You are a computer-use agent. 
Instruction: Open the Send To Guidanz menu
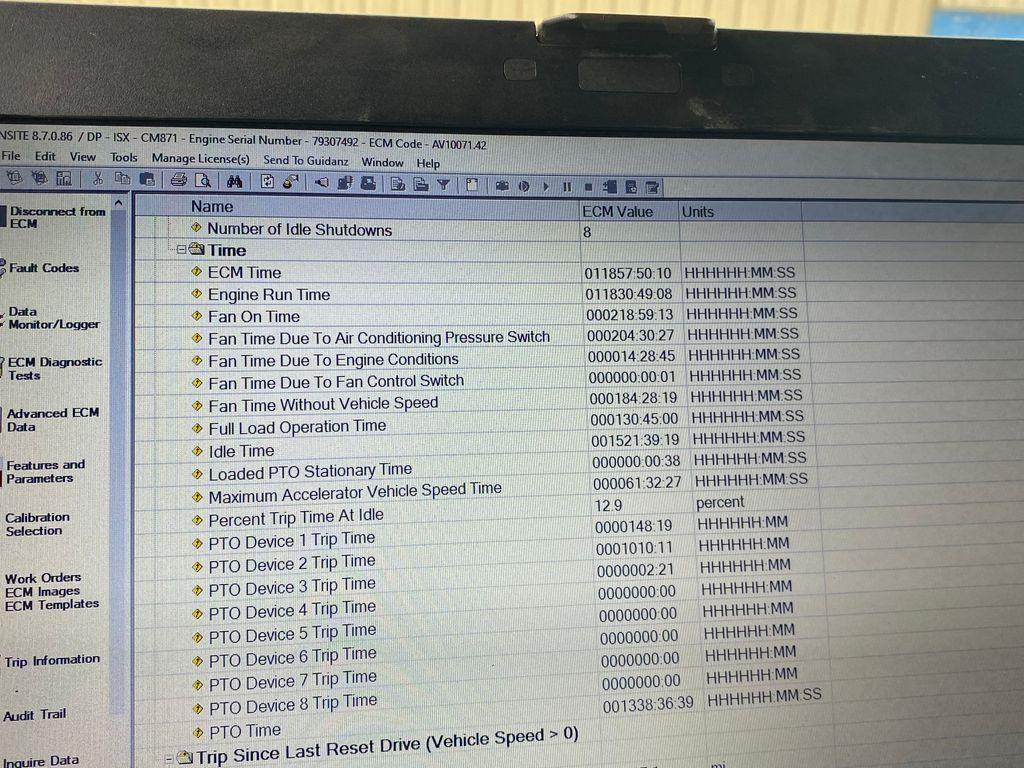(306, 161)
